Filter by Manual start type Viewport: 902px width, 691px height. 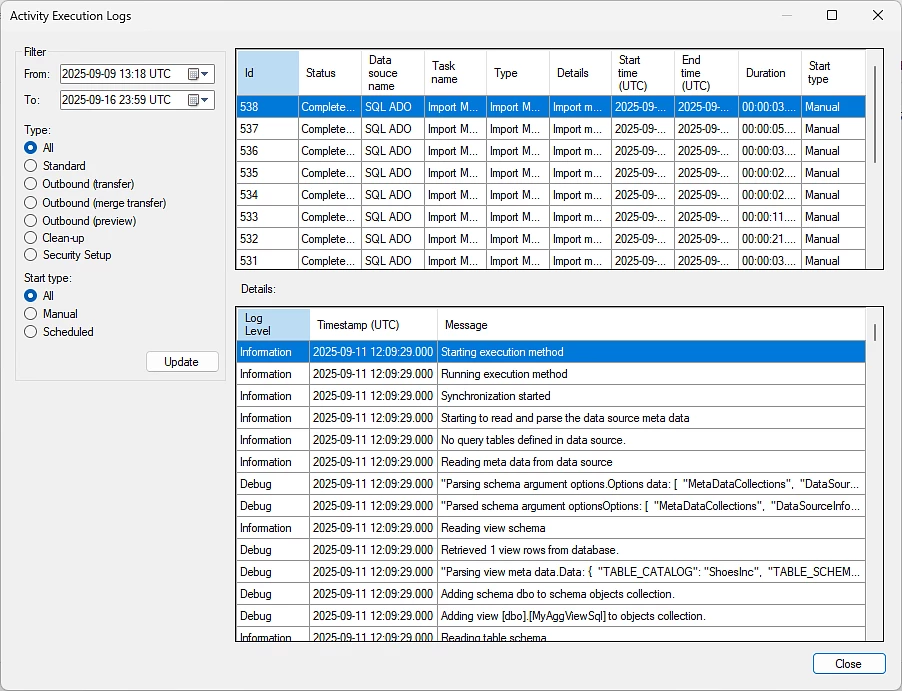pos(31,314)
